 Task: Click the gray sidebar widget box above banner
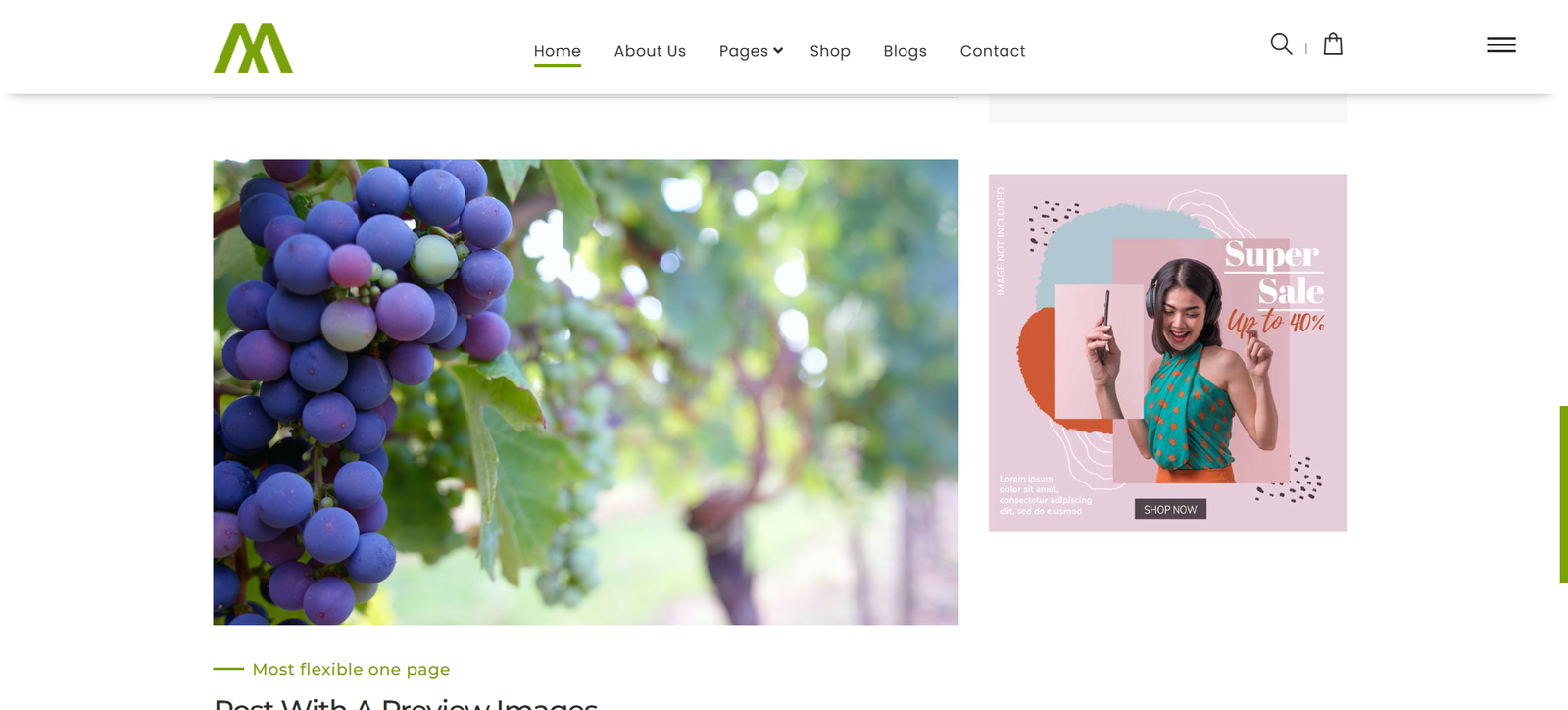pos(1167,108)
